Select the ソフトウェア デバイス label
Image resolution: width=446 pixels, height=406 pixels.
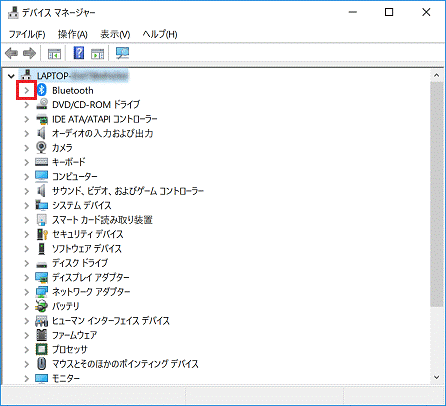coord(87,248)
